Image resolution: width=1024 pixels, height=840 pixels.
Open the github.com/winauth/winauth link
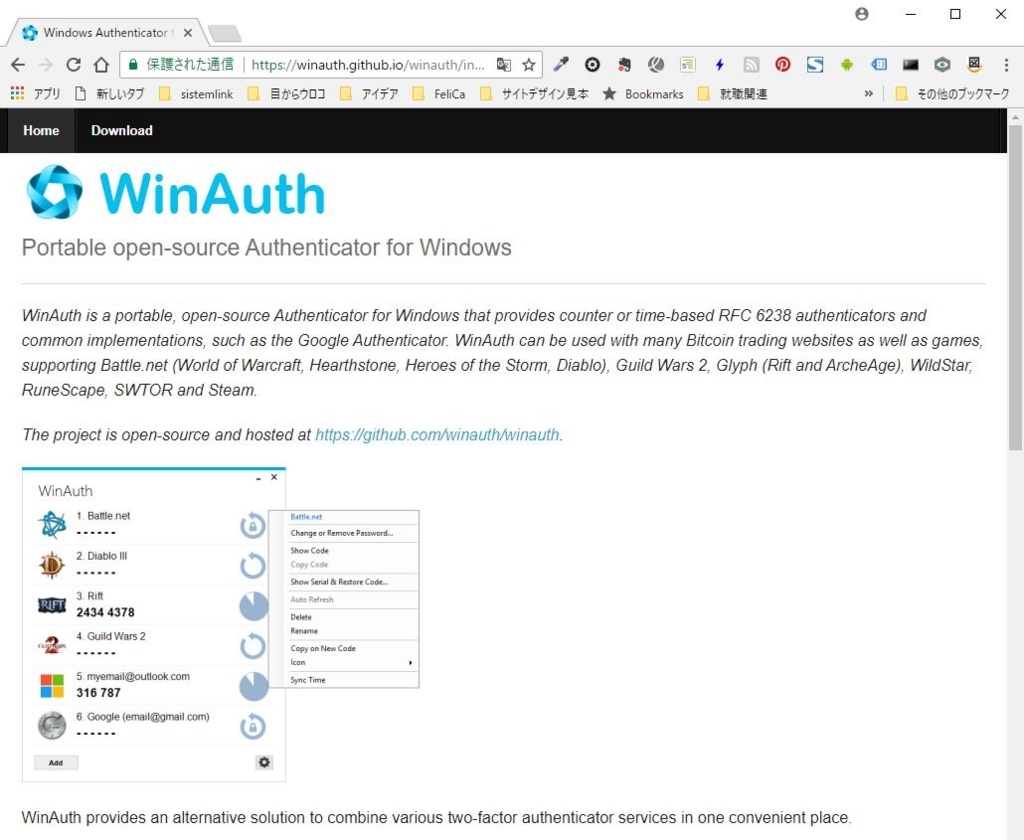coord(437,435)
